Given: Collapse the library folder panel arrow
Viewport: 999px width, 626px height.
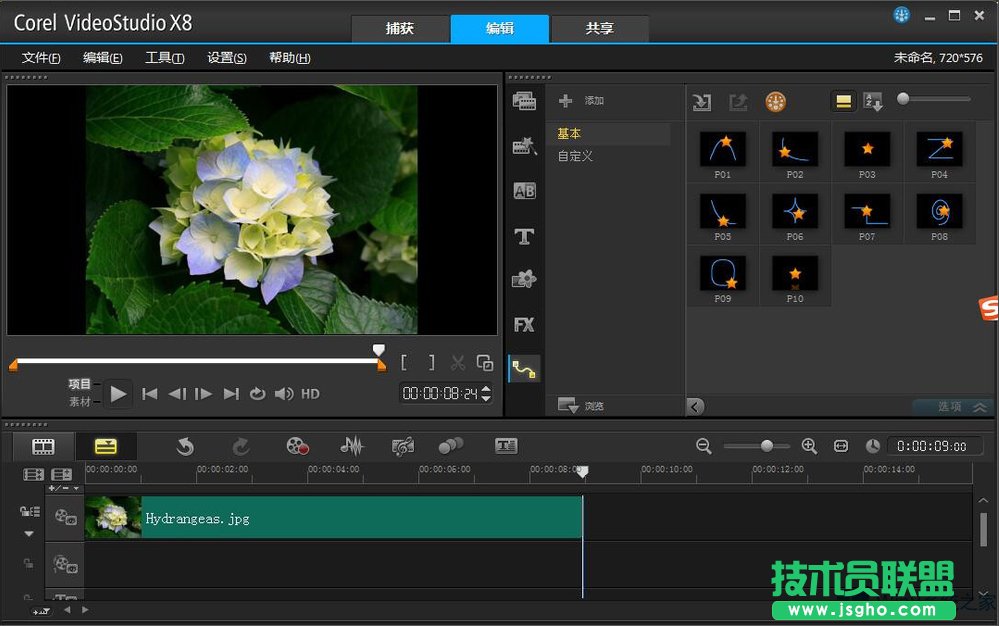Looking at the screenshot, I should click(x=695, y=406).
